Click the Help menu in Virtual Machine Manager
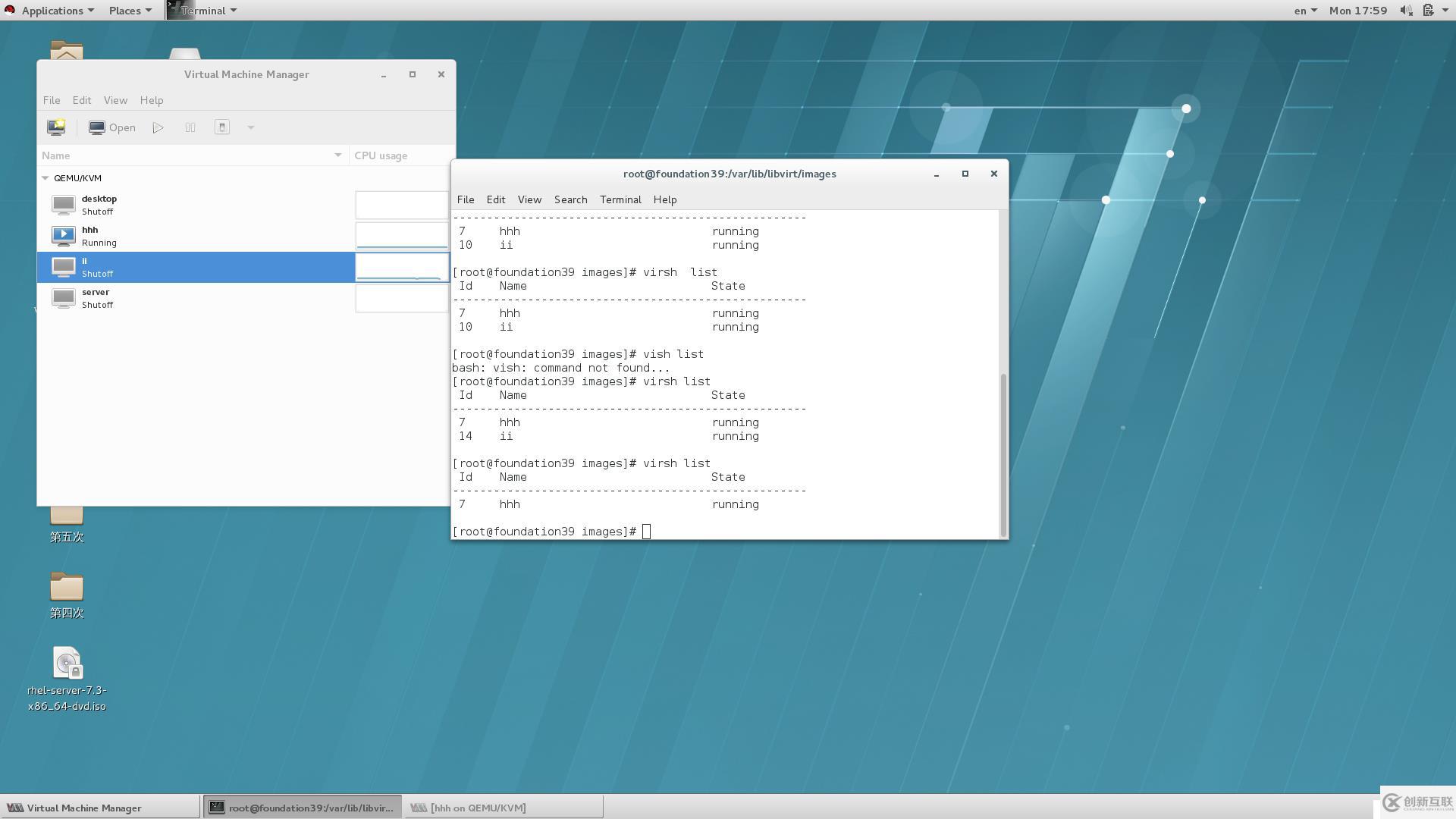 151,99
